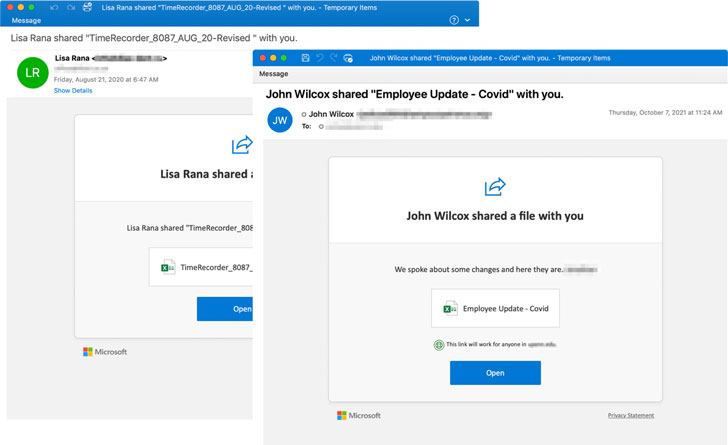Viewport: 728px width, 445px height.
Task: Expand the chevron next to the help icon
Action: pos(467,20)
